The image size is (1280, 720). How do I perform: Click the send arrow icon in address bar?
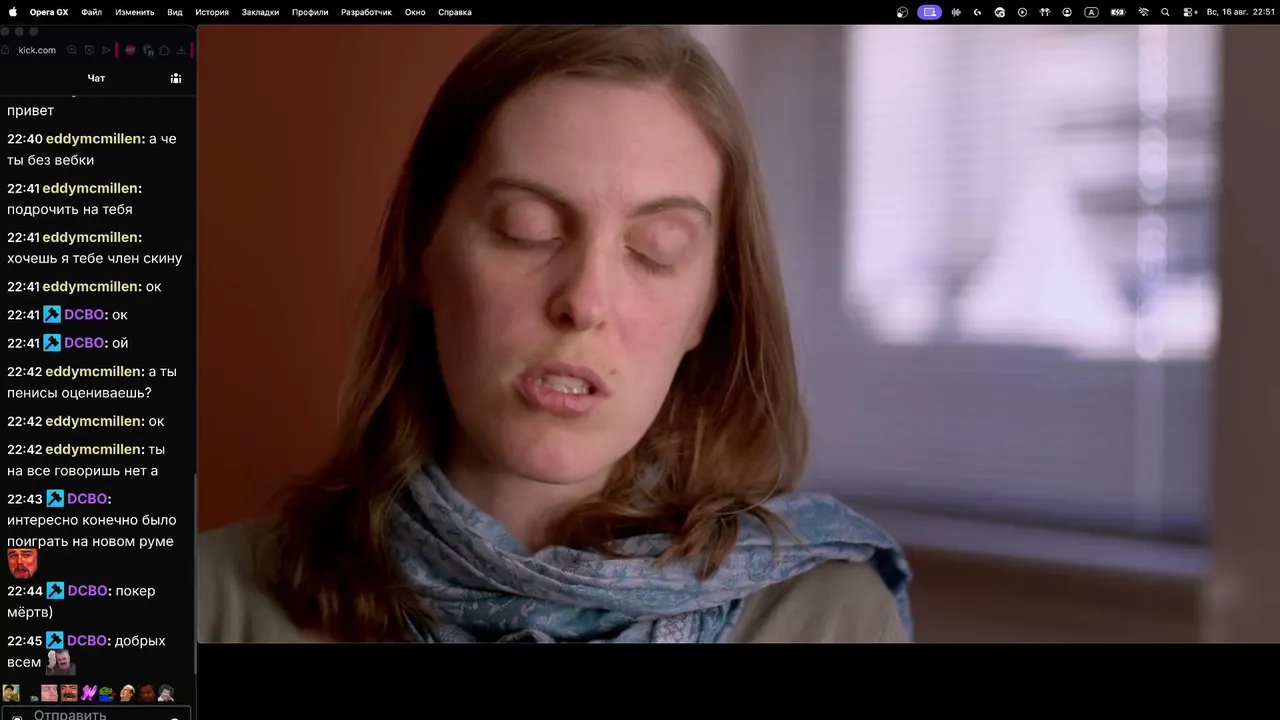[106, 50]
